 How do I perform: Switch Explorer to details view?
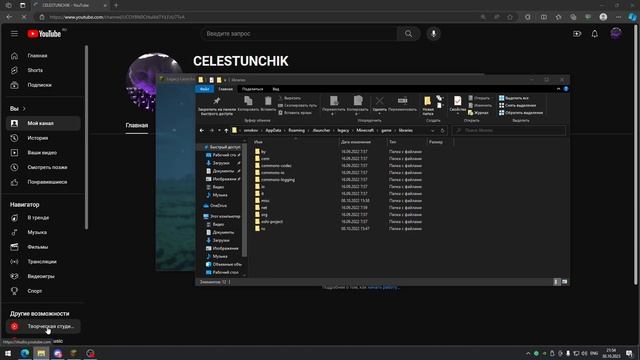click(x=557, y=282)
